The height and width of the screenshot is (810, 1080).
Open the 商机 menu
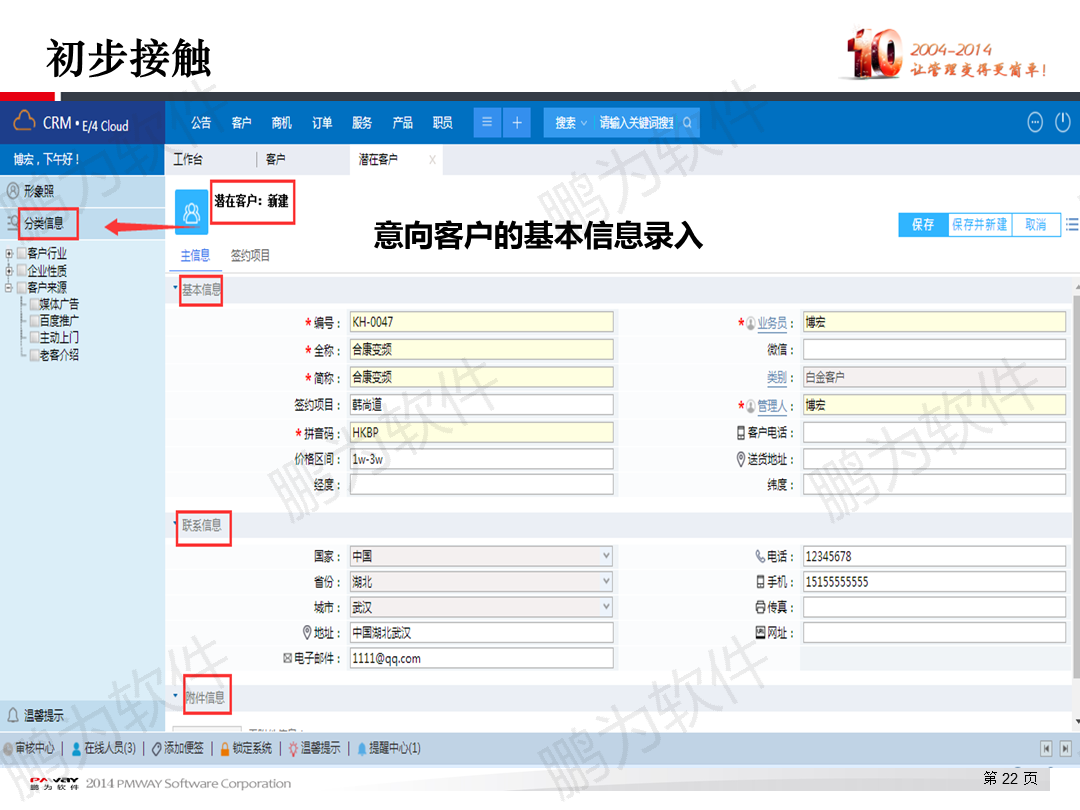282,123
